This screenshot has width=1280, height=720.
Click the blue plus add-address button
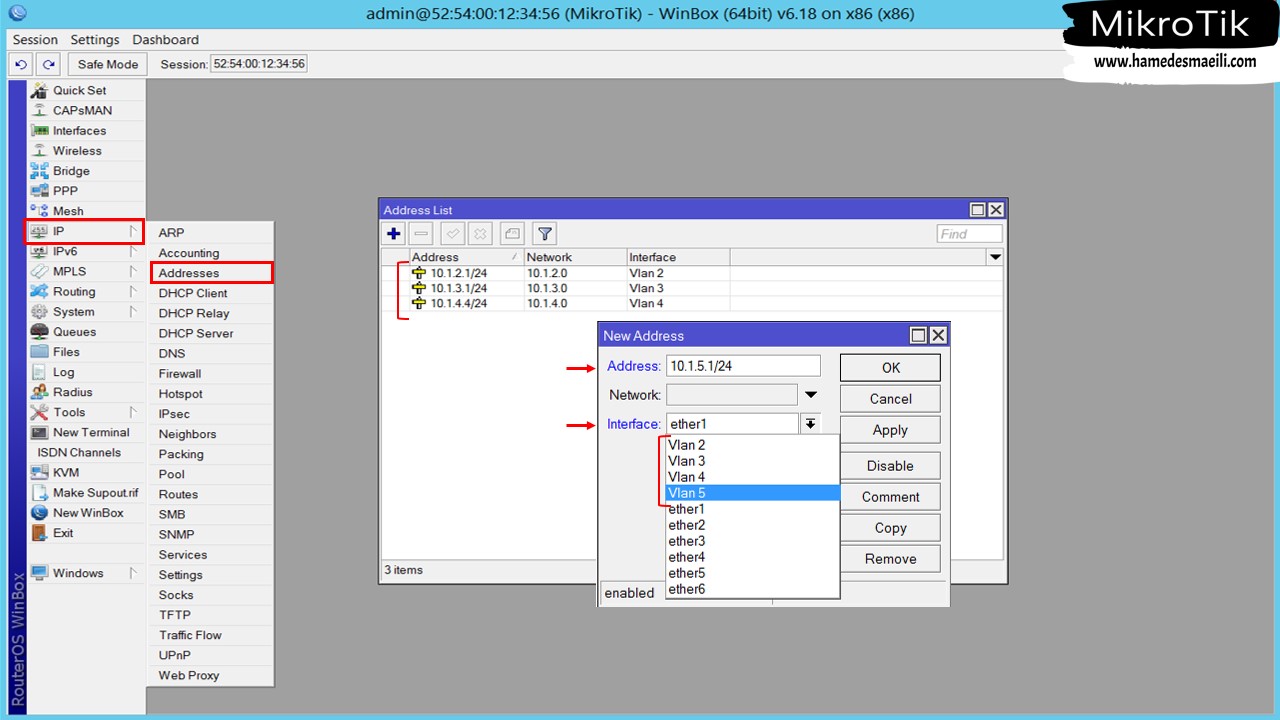[394, 234]
